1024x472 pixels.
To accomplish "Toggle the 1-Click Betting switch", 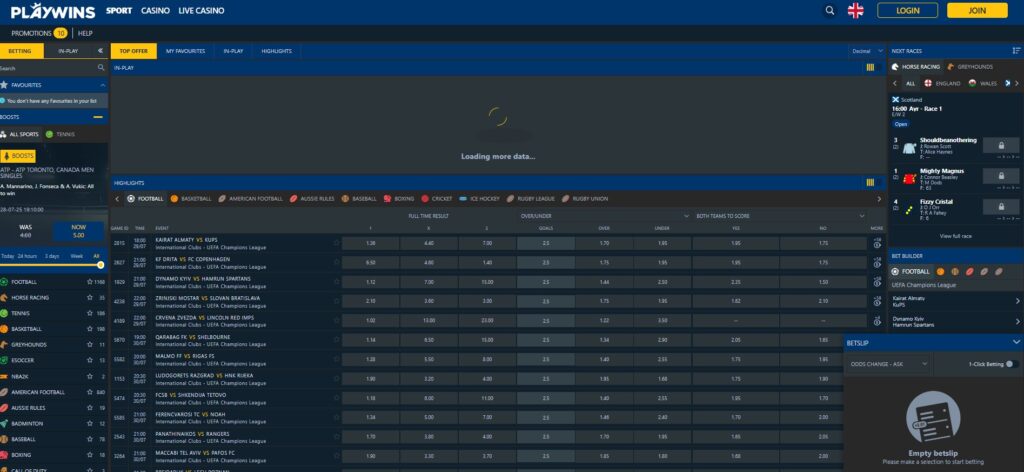I will [1012, 364].
